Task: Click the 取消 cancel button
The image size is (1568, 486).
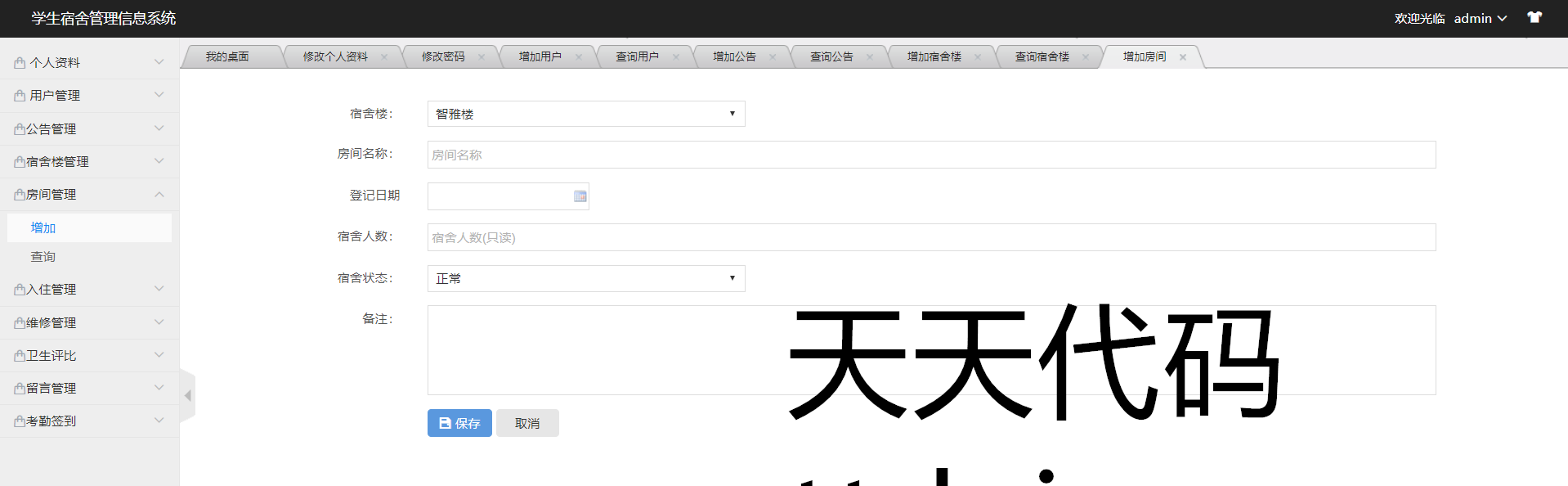Action: tap(527, 423)
